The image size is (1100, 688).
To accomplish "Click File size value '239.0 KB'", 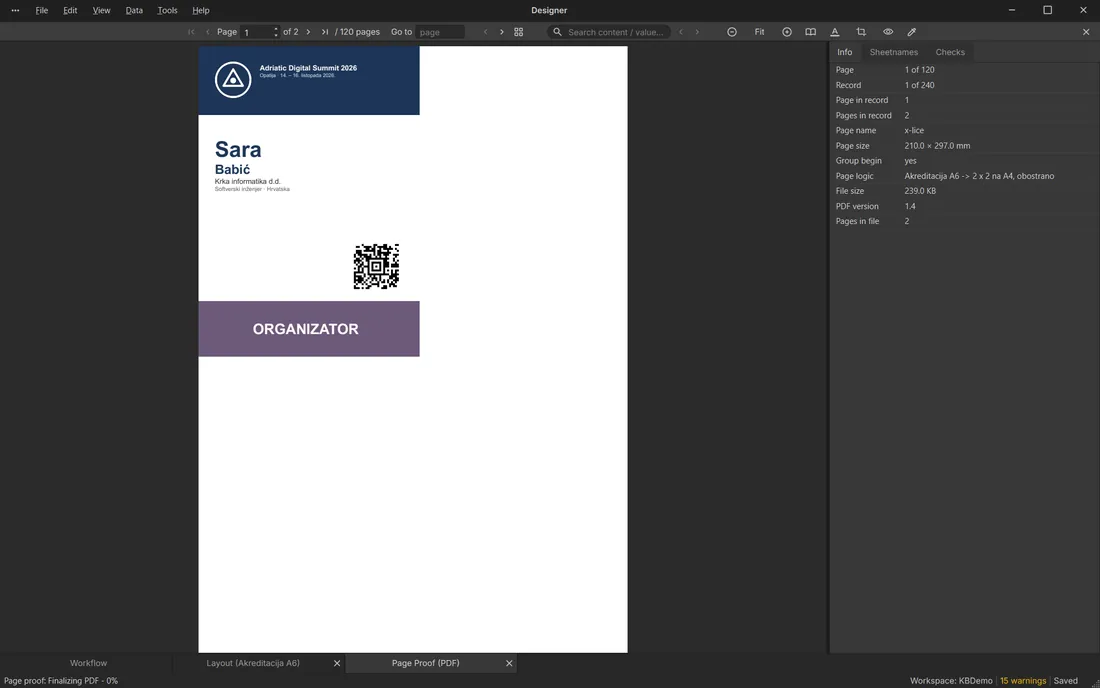I will (920, 191).
